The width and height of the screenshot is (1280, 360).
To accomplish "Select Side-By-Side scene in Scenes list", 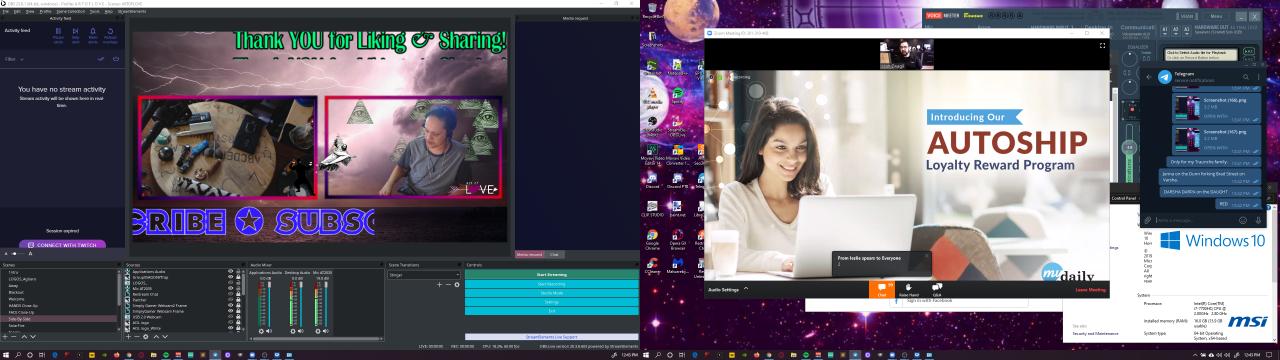I will (x=60, y=319).
